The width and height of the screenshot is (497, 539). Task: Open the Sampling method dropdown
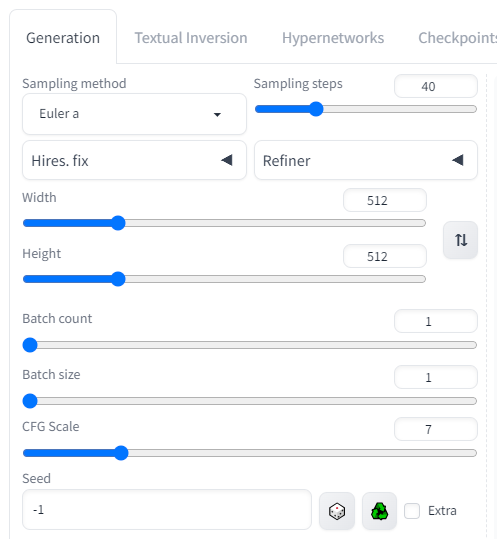[x=134, y=114]
